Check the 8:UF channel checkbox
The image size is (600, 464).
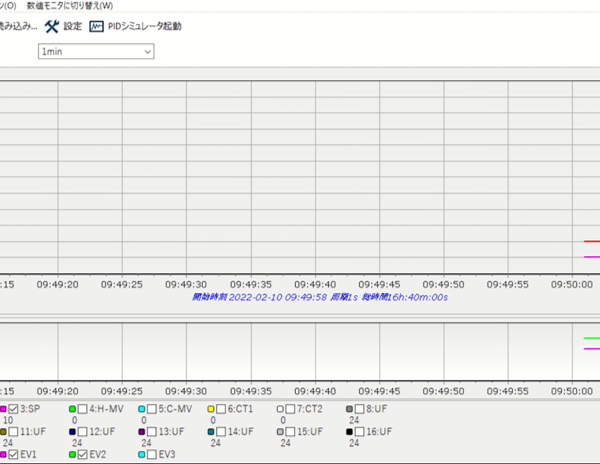click(360, 409)
